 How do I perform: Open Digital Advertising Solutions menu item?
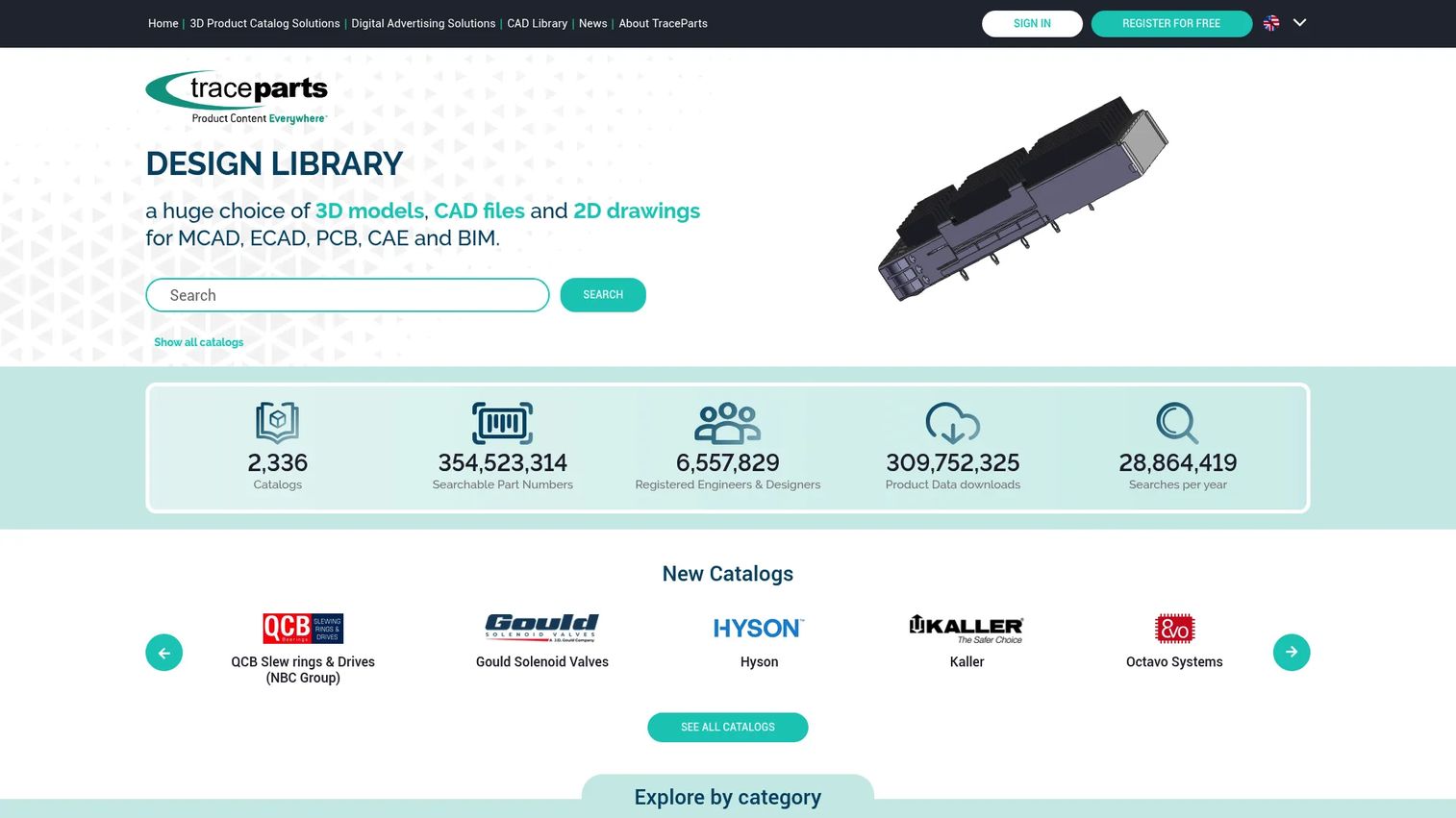tap(423, 23)
